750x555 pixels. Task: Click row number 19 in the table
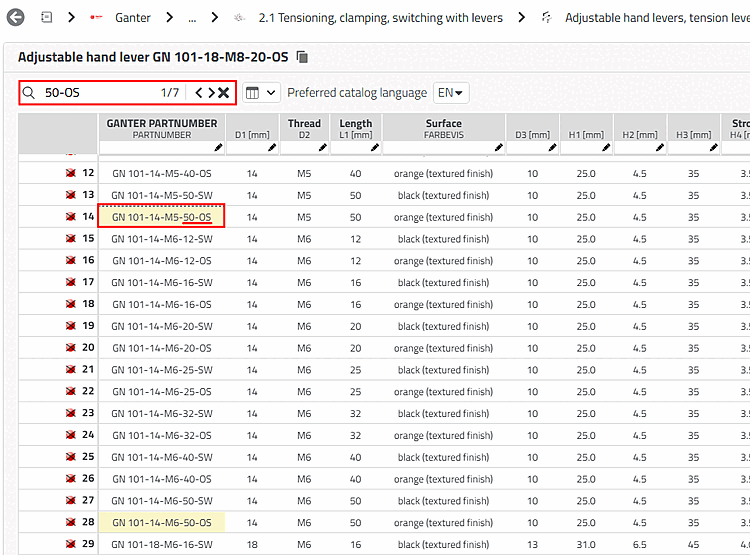[x=88, y=326]
